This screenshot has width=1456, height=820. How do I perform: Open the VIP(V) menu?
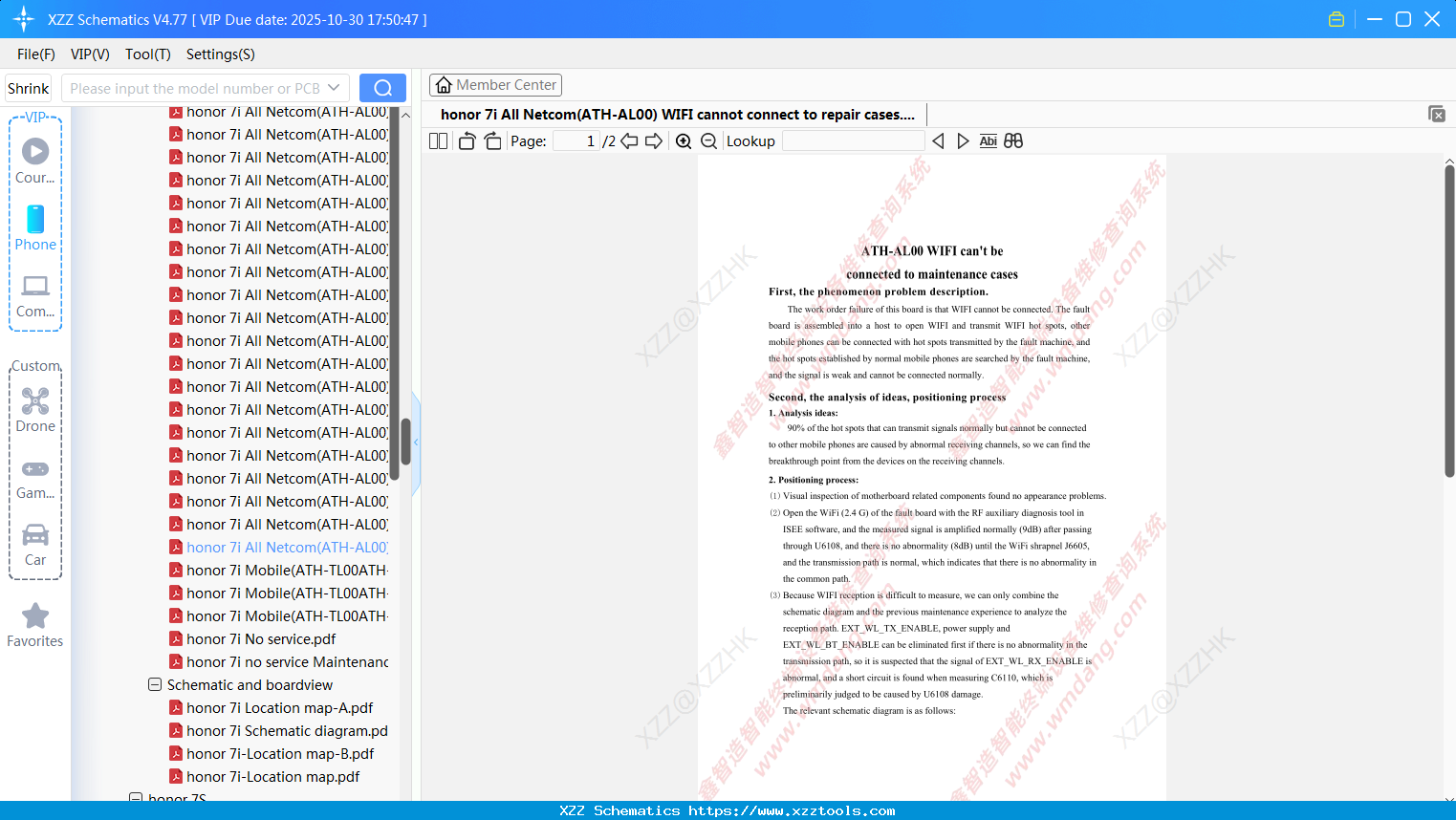click(90, 54)
